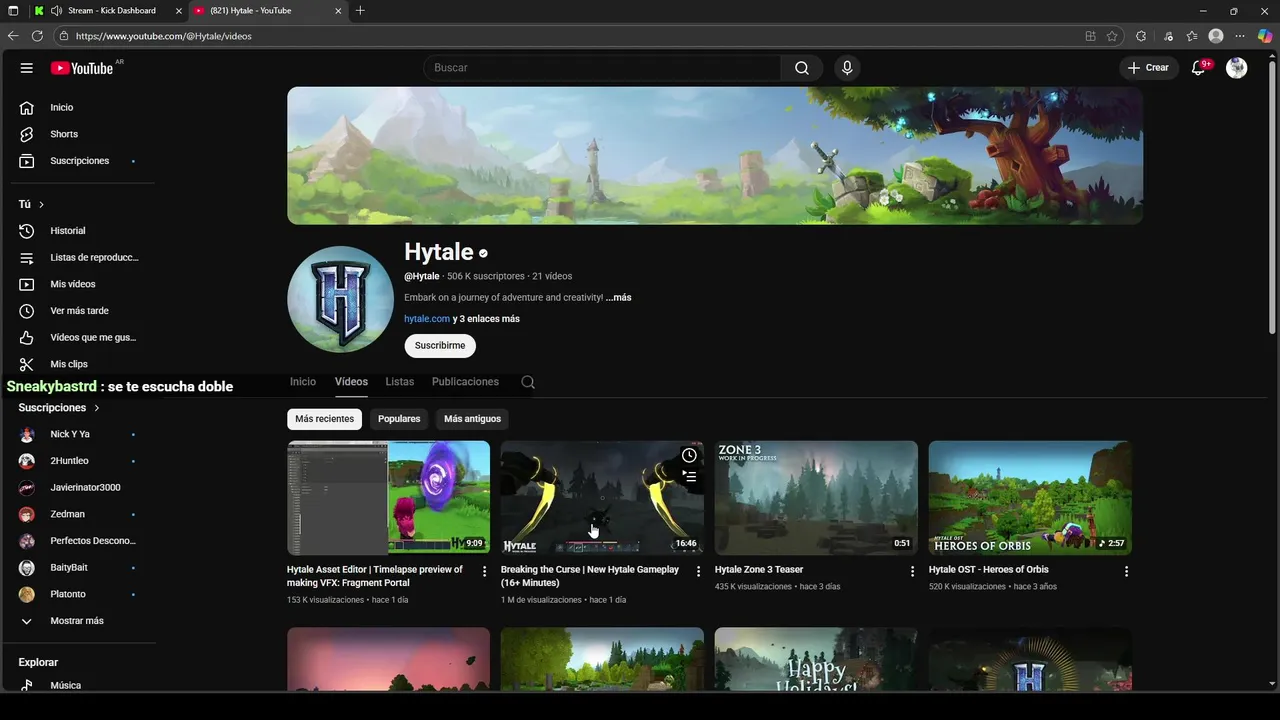1280x720 pixels.
Task: Open a new browser tab
Action: (360, 11)
